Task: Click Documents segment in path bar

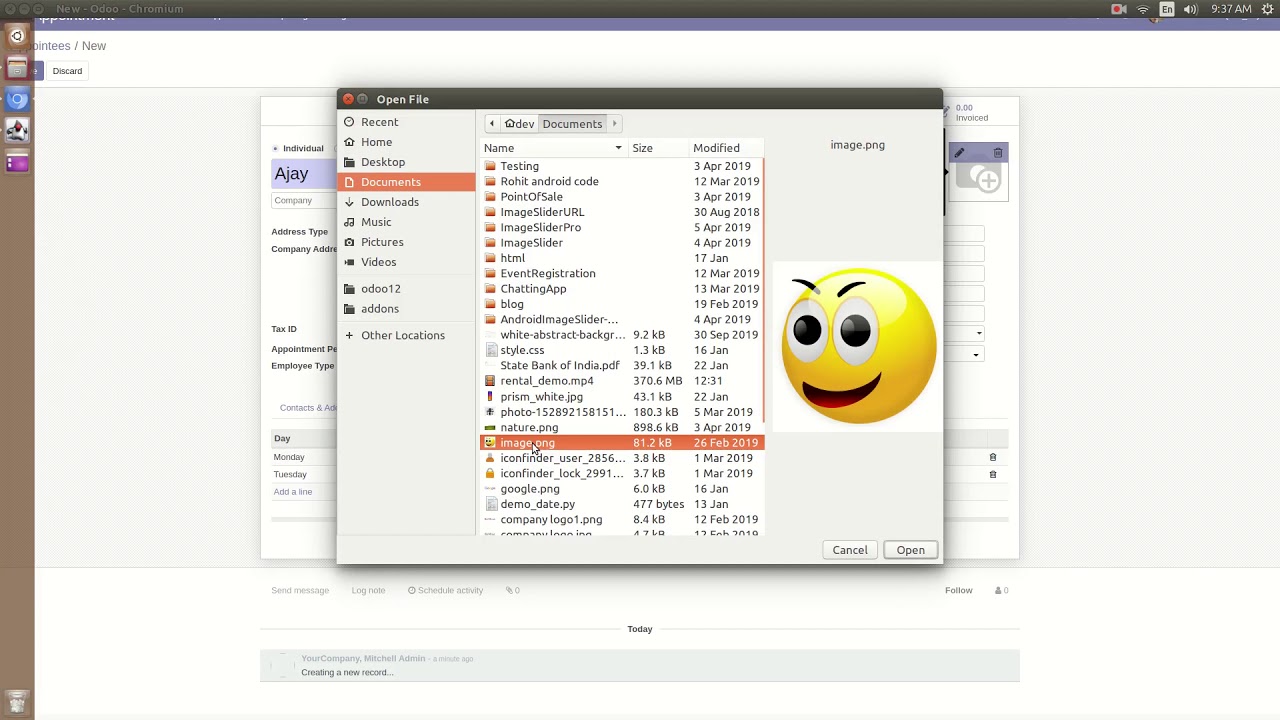Action: (572, 124)
